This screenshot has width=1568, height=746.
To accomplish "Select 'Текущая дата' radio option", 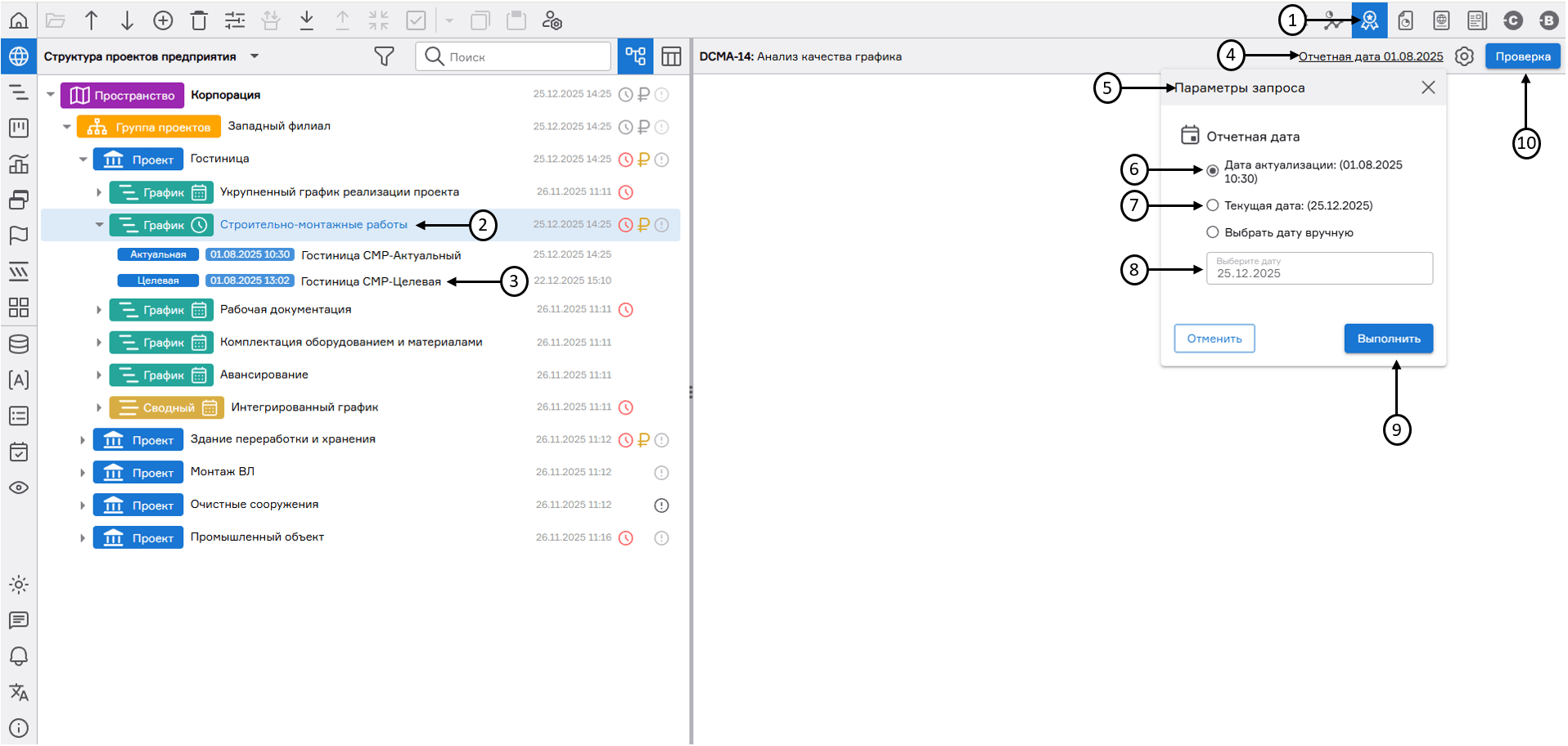I will pos(1213,205).
